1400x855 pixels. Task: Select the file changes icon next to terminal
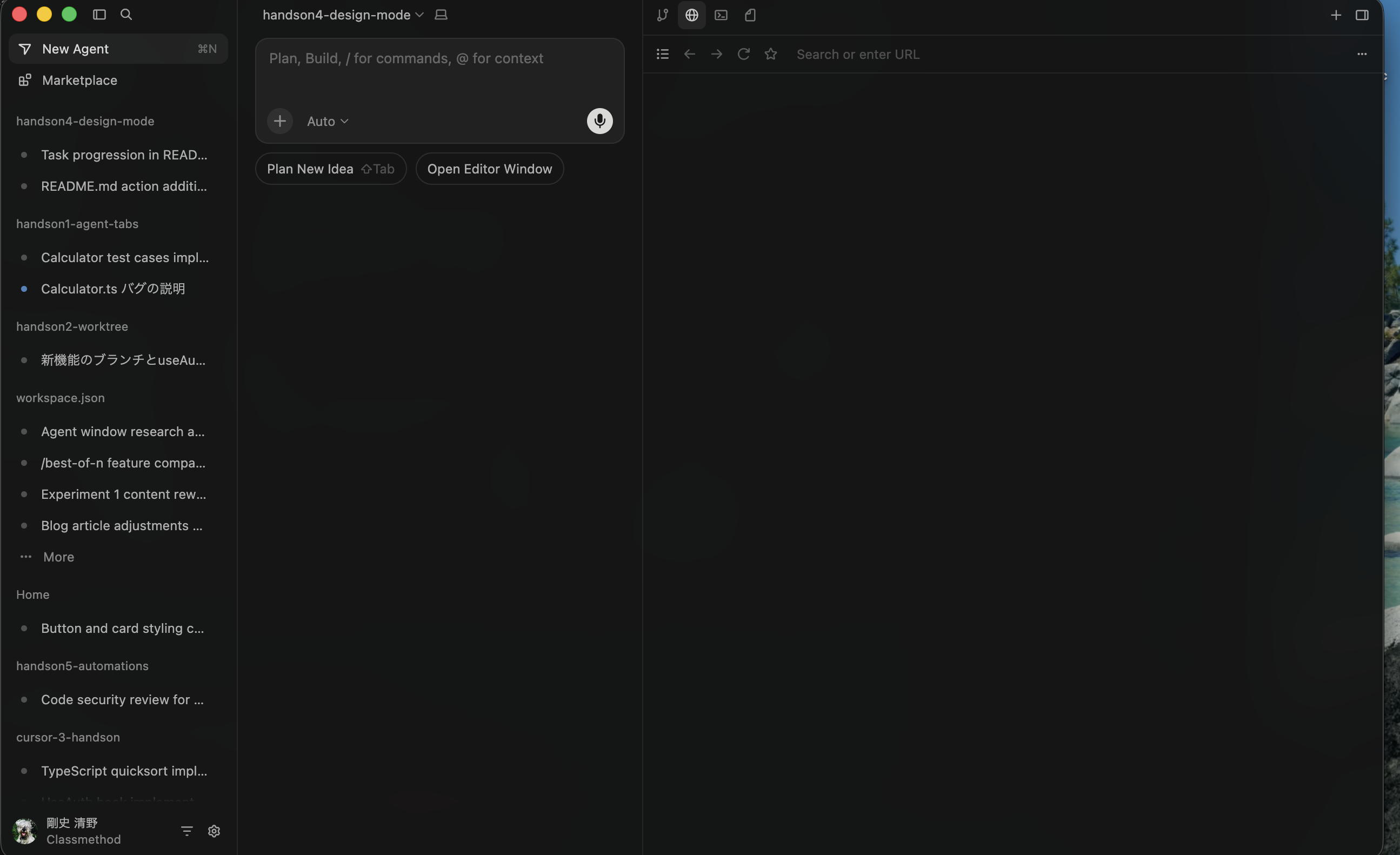coord(749,15)
